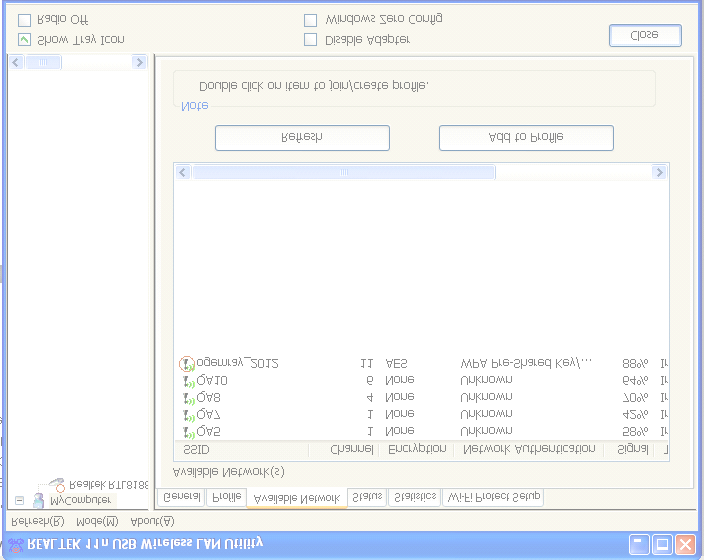
Task: Select the QA5 network row
Action: (421, 432)
